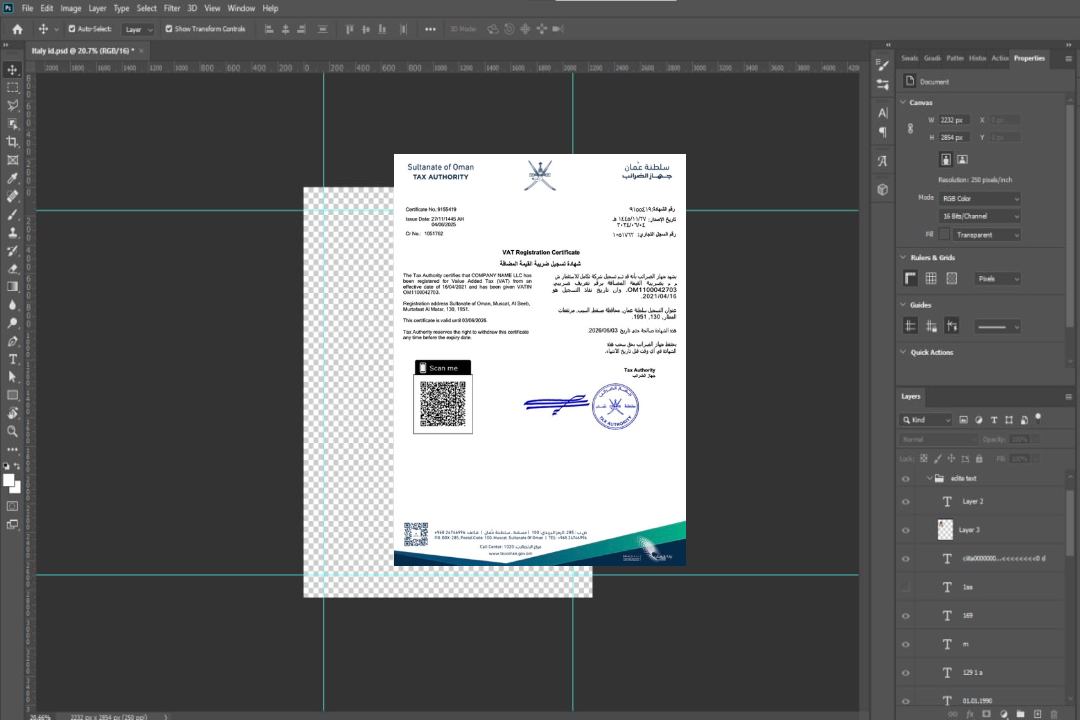Toggle visibility of 'edite text' group
Screen dimensions: 1080x720
coord(906,479)
